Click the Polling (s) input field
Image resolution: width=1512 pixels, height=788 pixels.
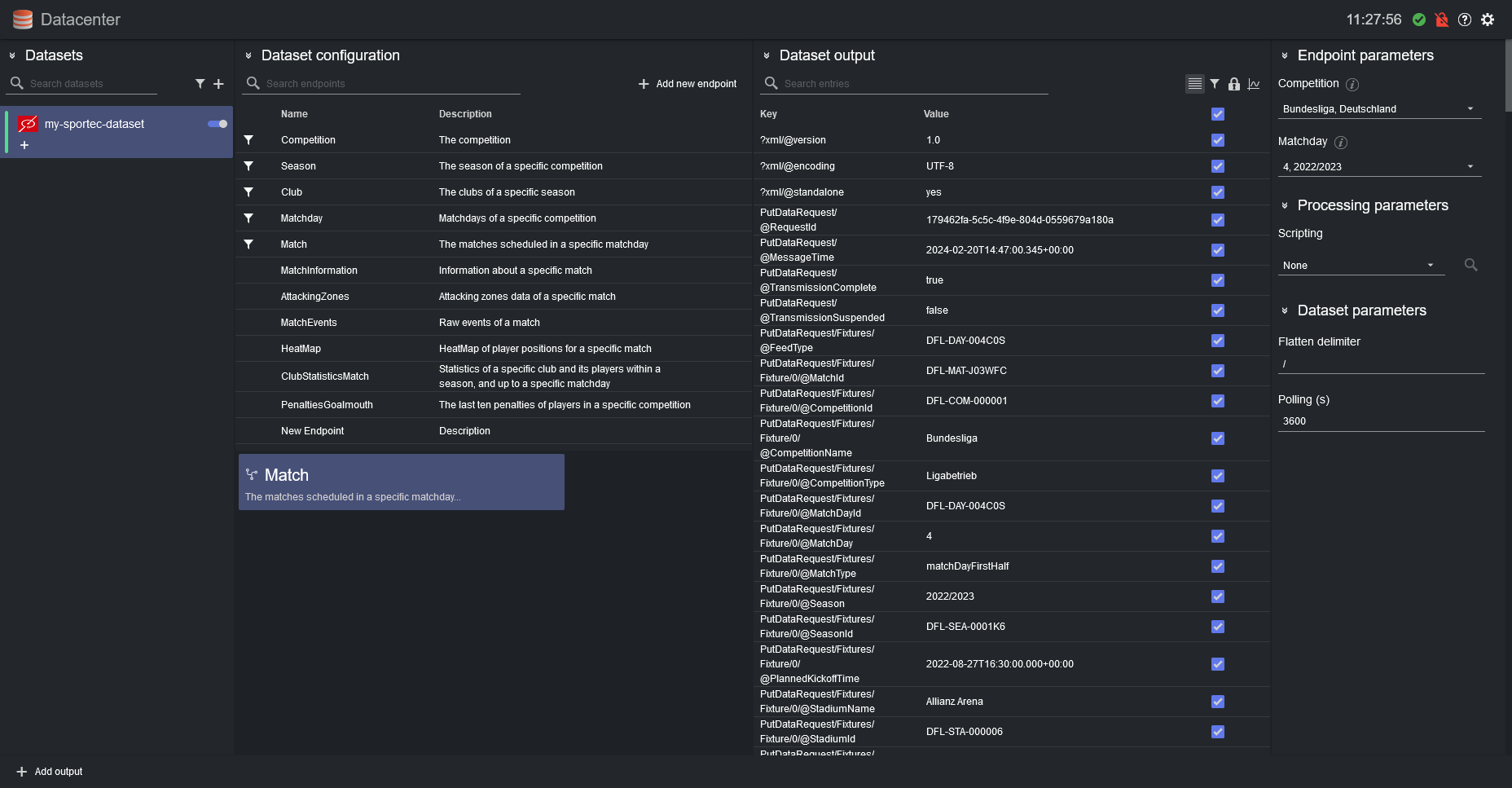point(1380,421)
